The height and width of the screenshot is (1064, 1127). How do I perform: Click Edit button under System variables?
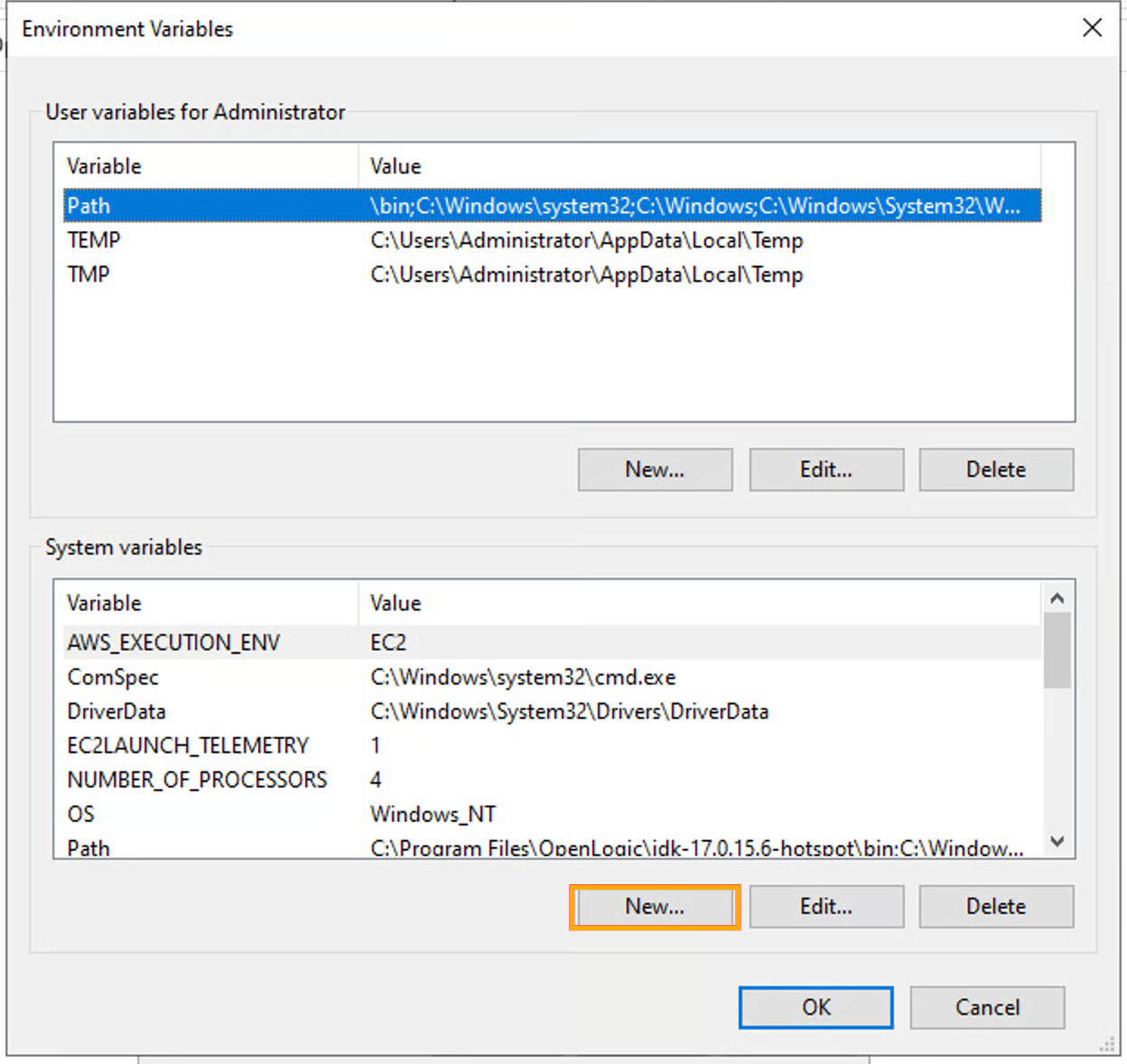825,907
